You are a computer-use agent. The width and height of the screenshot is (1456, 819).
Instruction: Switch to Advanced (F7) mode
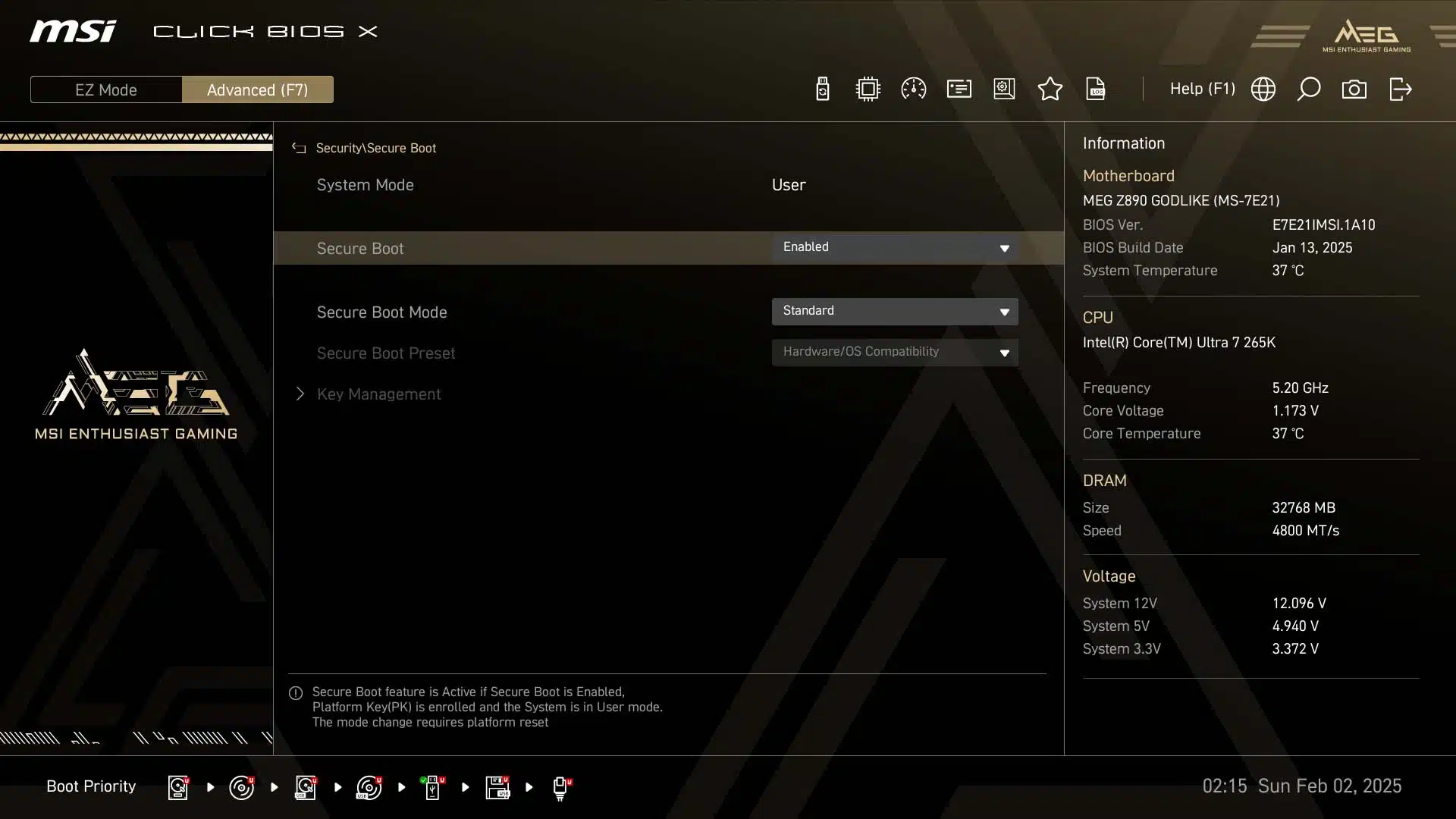pyautogui.click(x=258, y=89)
